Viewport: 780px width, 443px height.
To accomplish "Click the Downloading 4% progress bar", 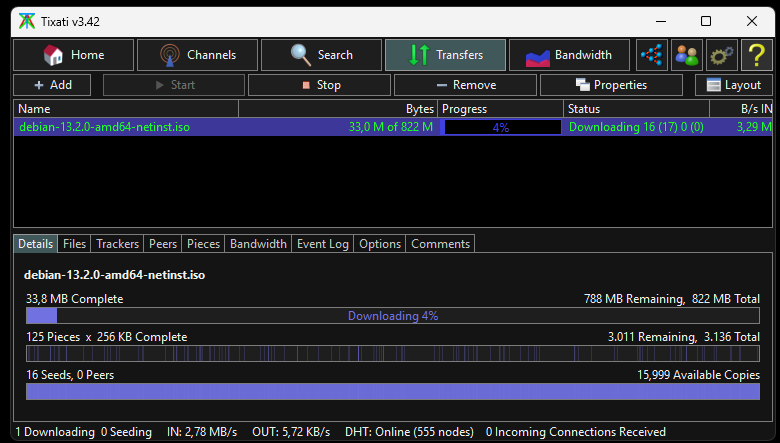I will [393, 316].
